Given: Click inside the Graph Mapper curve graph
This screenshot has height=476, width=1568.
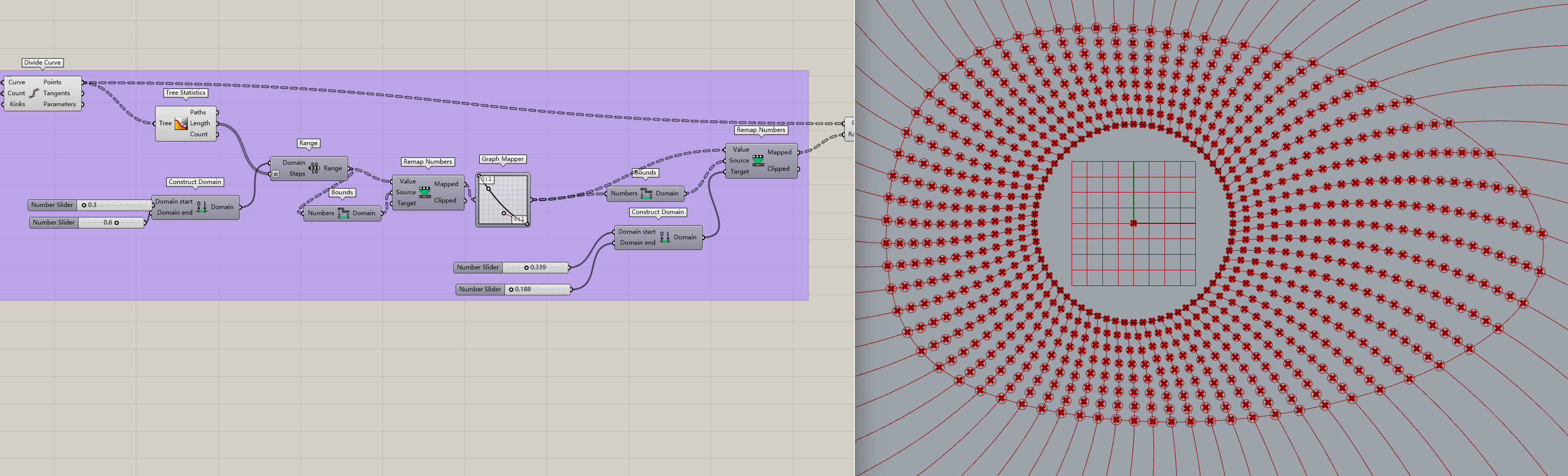Looking at the screenshot, I should click(x=503, y=200).
